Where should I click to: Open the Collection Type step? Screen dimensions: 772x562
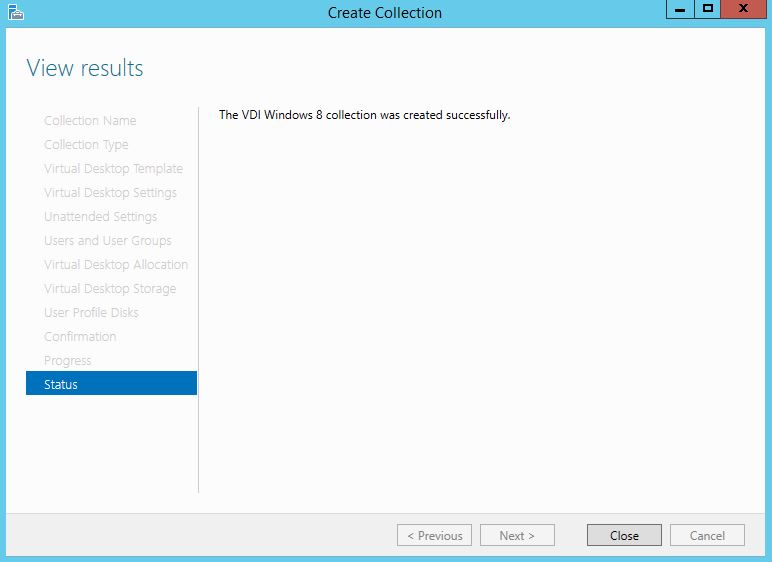tap(86, 144)
